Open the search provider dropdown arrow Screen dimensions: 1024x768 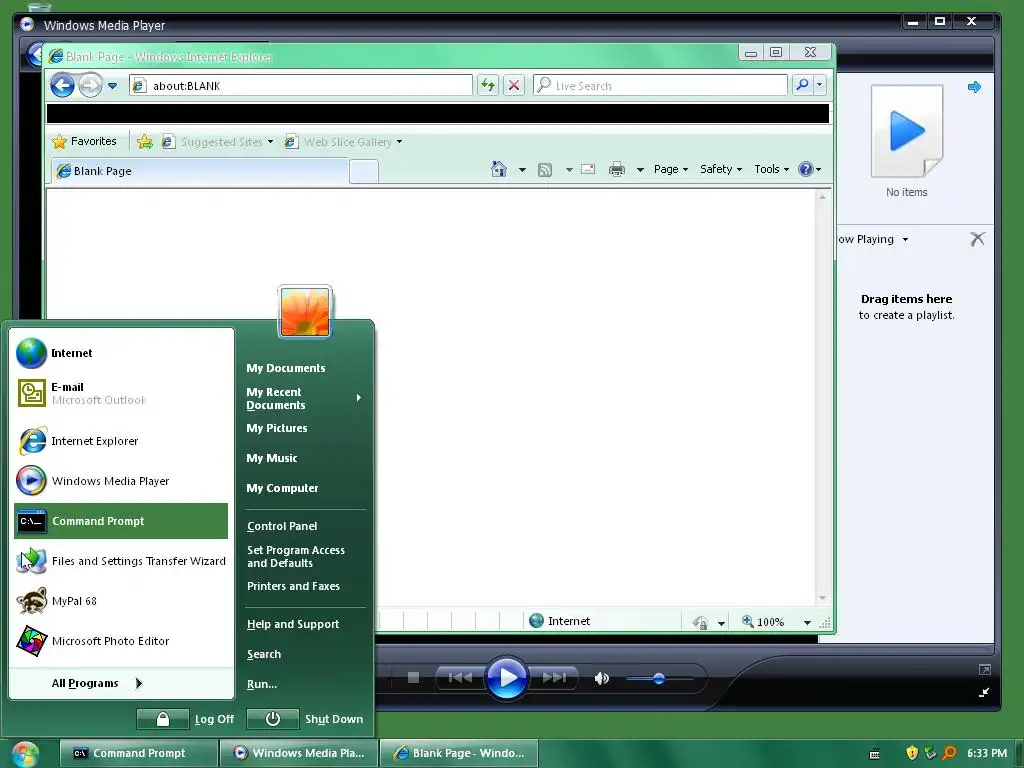(820, 85)
